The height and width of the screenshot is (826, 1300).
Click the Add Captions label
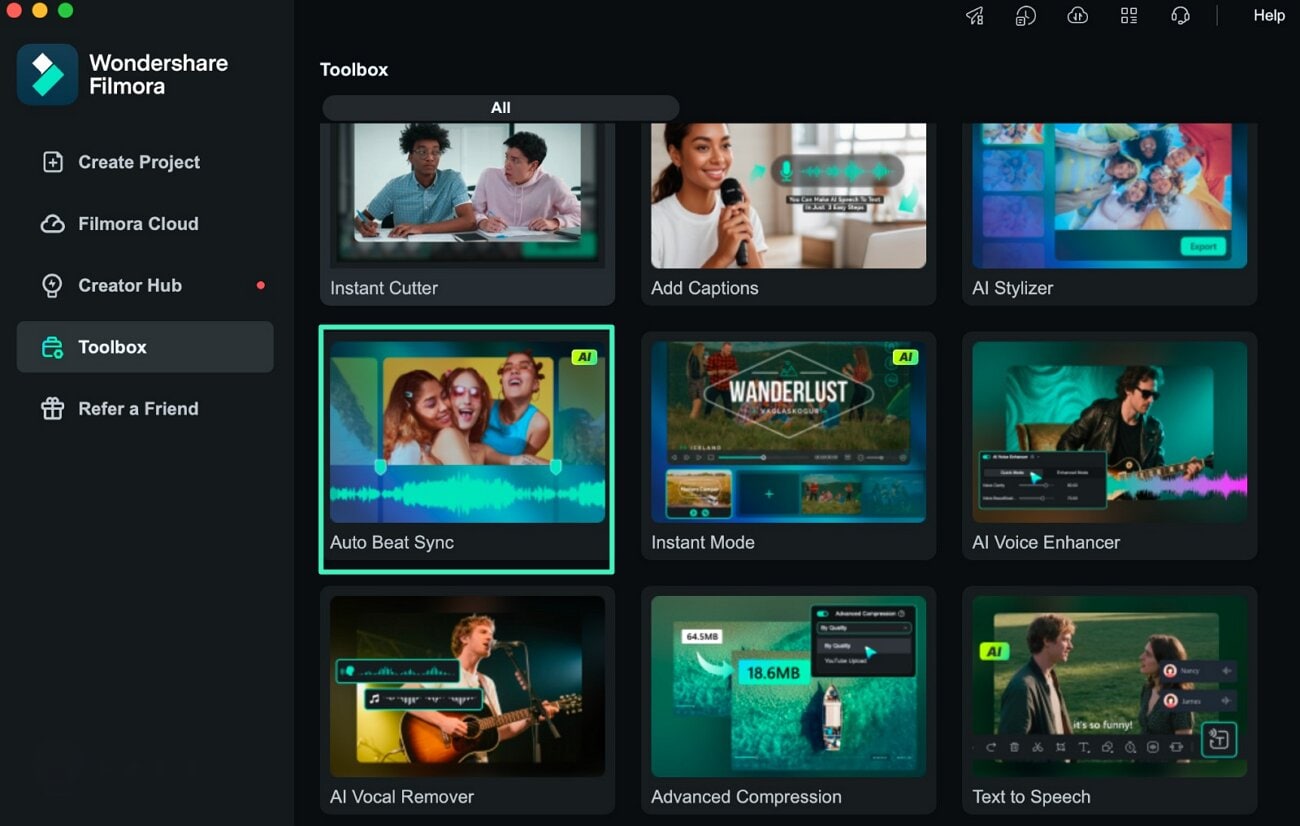[x=704, y=288]
